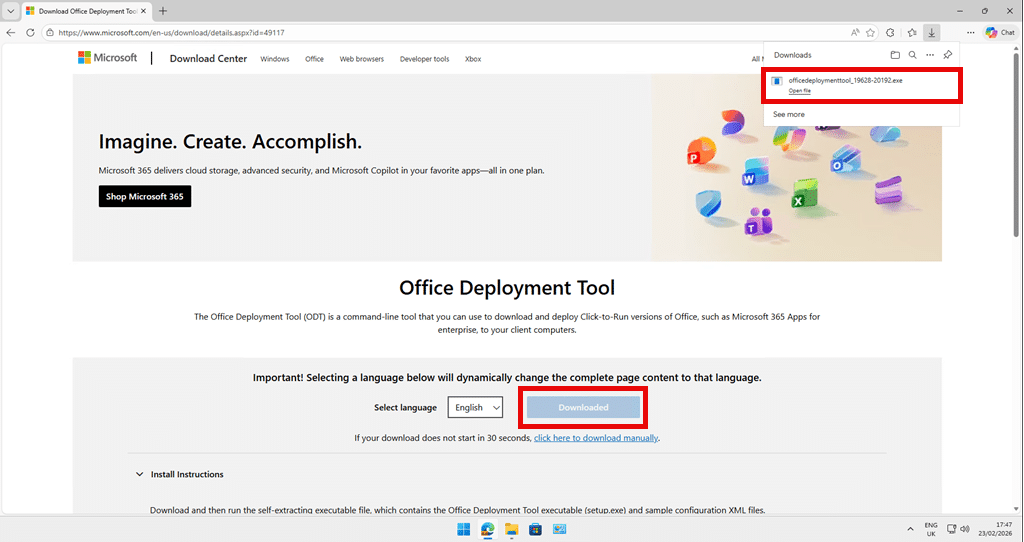Screen dimensions: 1024x542
Task: Open Copilot Chat in the toolbar
Action: tap(999, 32)
